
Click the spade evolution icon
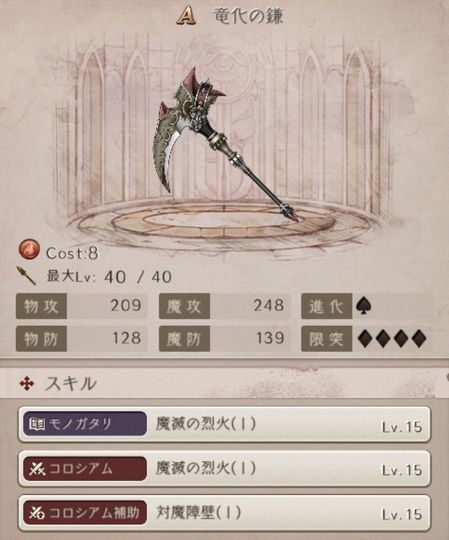click(x=364, y=306)
